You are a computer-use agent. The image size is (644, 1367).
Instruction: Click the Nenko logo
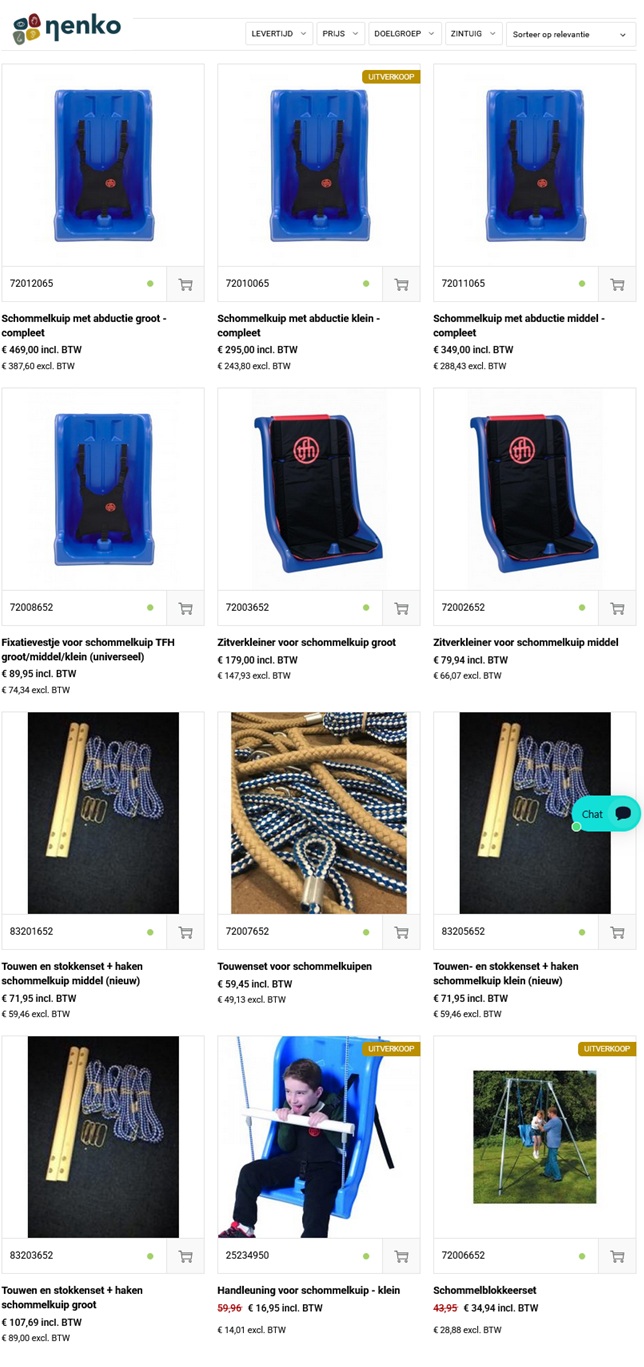pyautogui.click(x=66, y=28)
